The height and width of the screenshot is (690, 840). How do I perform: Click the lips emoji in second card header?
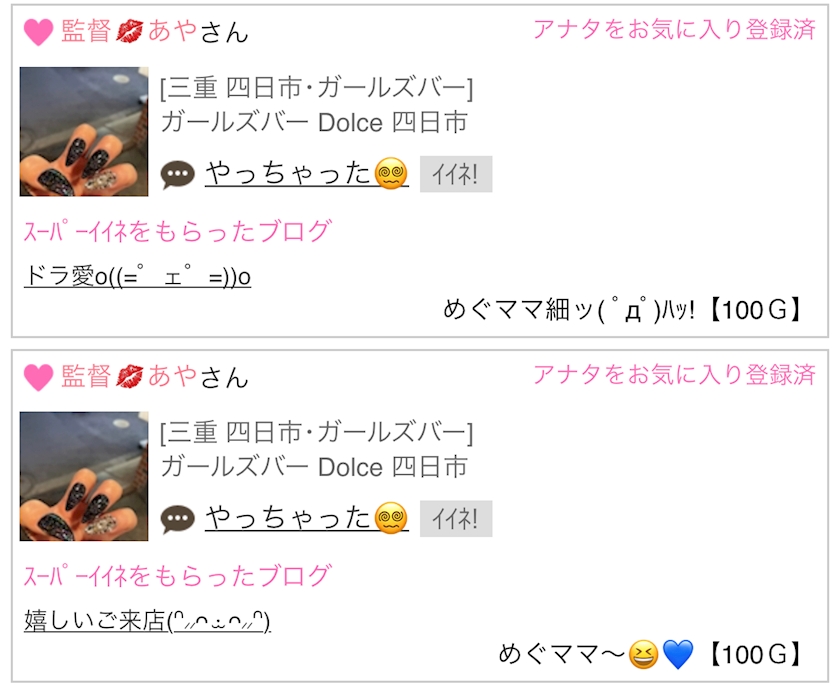pos(130,376)
